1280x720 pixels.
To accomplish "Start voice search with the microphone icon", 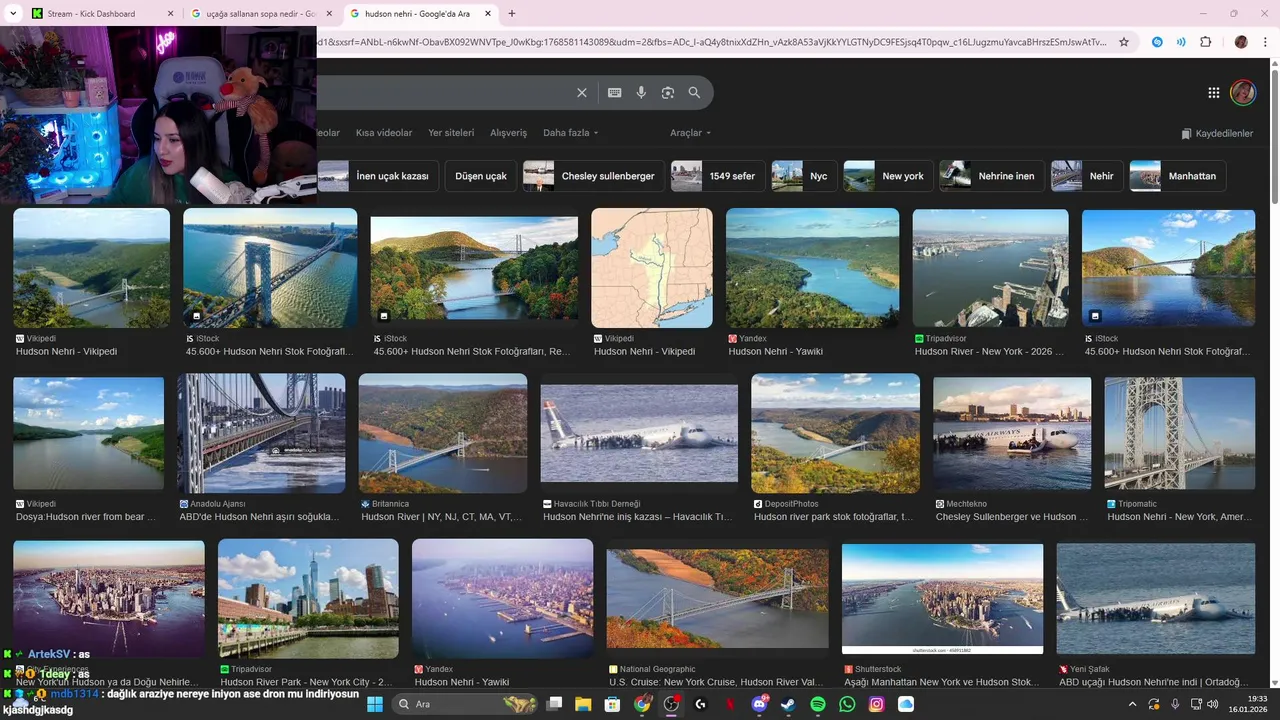I will pos(641,93).
